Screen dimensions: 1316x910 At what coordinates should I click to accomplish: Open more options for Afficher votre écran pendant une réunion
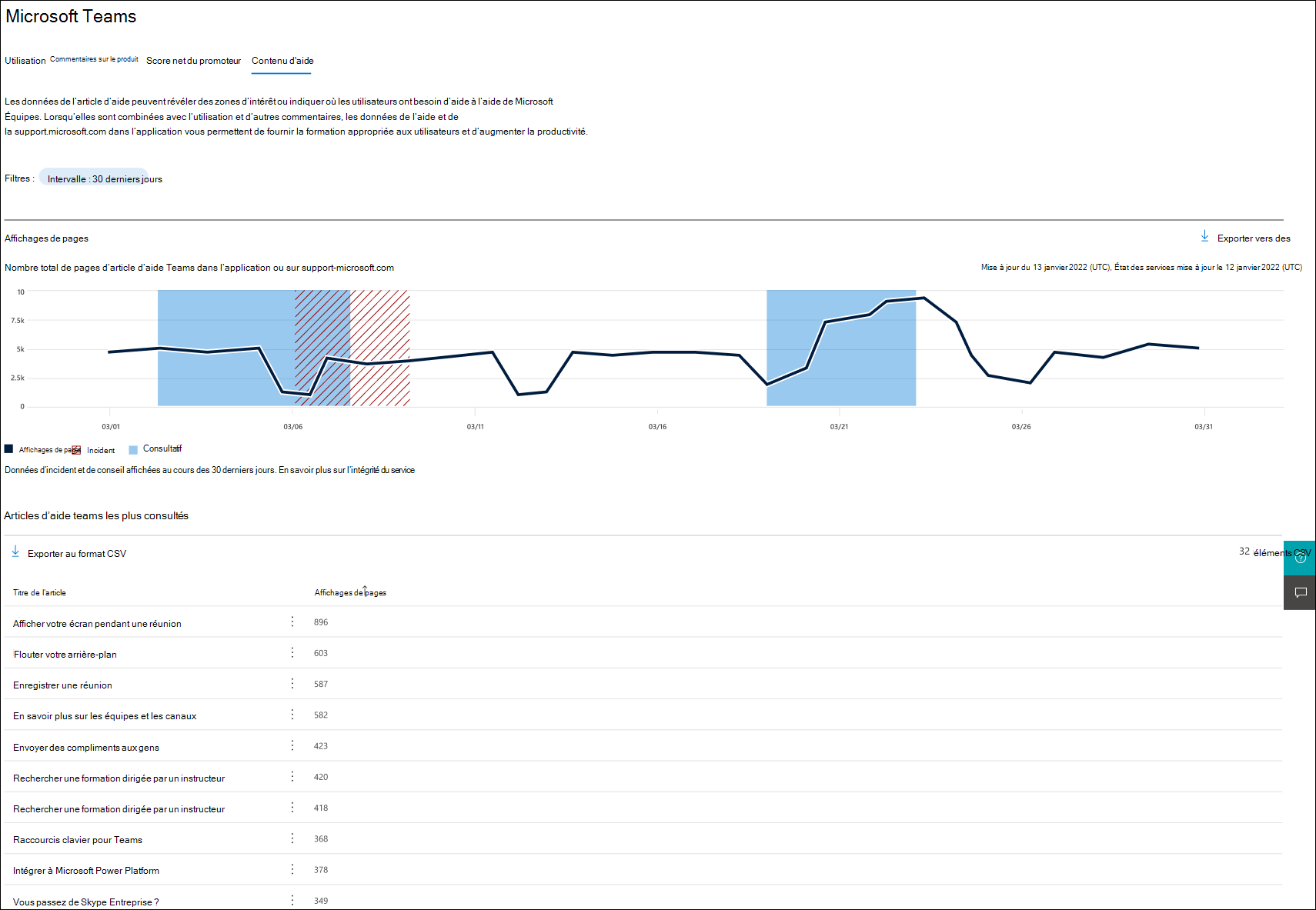pos(292,622)
